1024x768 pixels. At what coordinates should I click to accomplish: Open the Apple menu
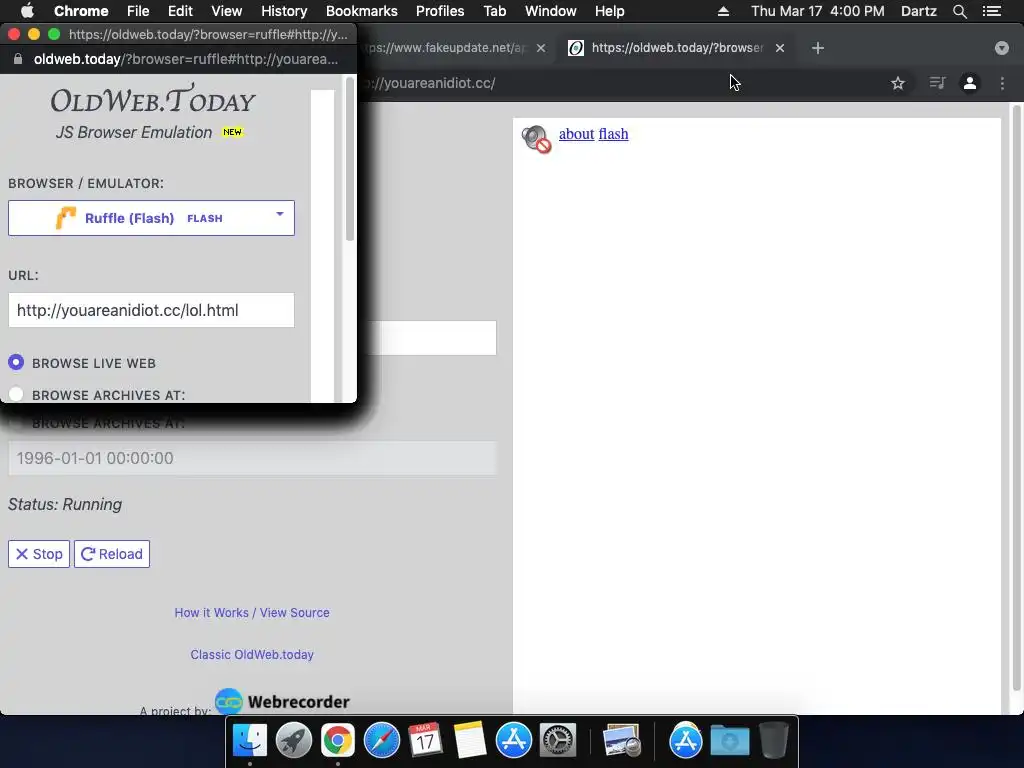pos(27,11)
